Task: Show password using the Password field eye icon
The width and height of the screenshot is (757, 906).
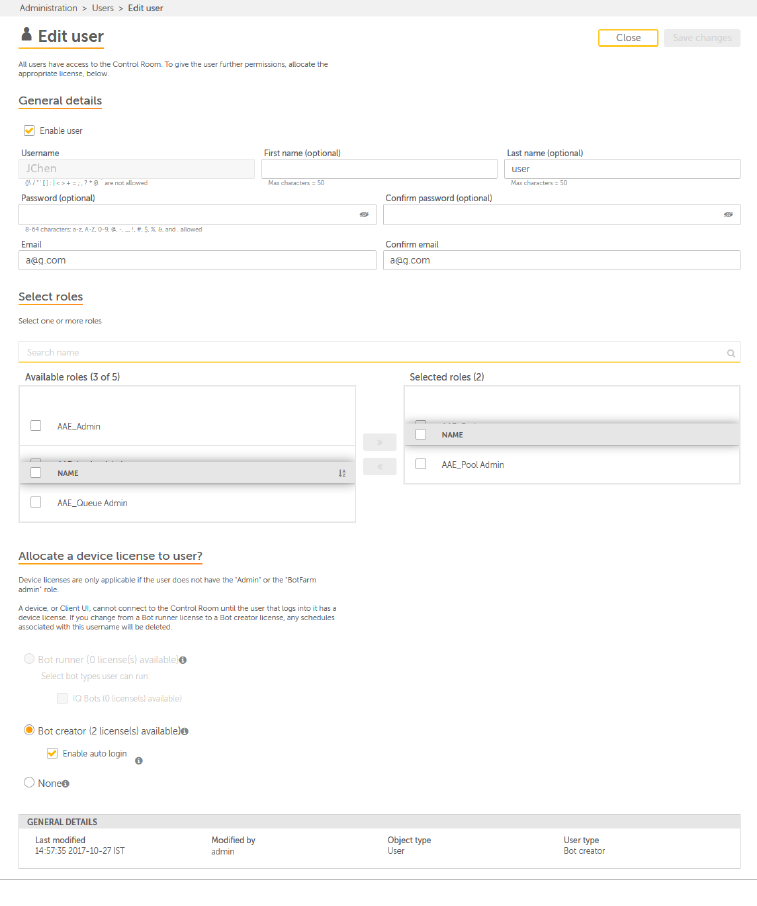Action: (364, 215)
